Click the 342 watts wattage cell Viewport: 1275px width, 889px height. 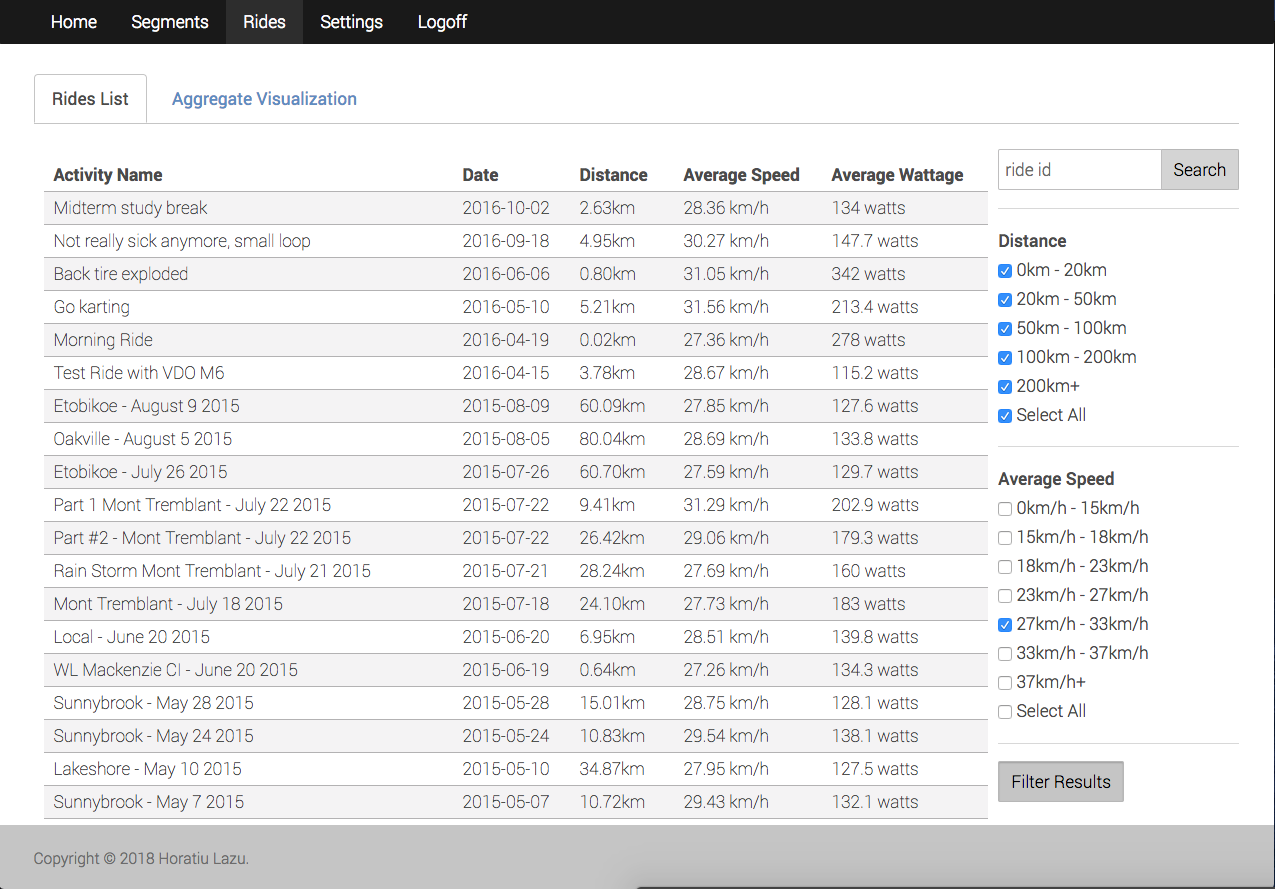coord(868,274)
